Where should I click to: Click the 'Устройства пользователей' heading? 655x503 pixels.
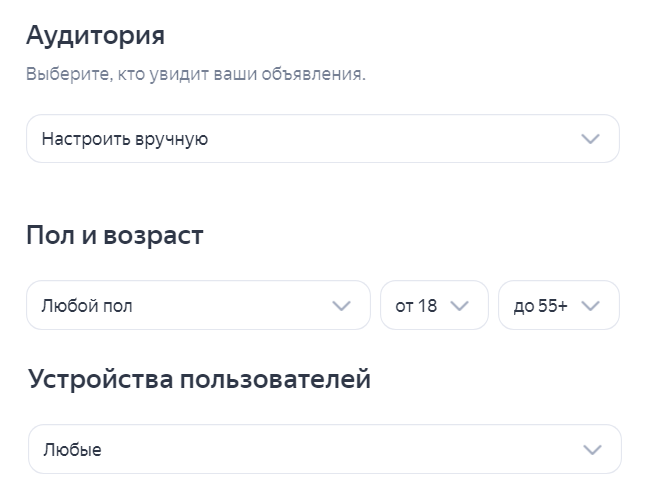pyautogui.click(x=199, y=380)
